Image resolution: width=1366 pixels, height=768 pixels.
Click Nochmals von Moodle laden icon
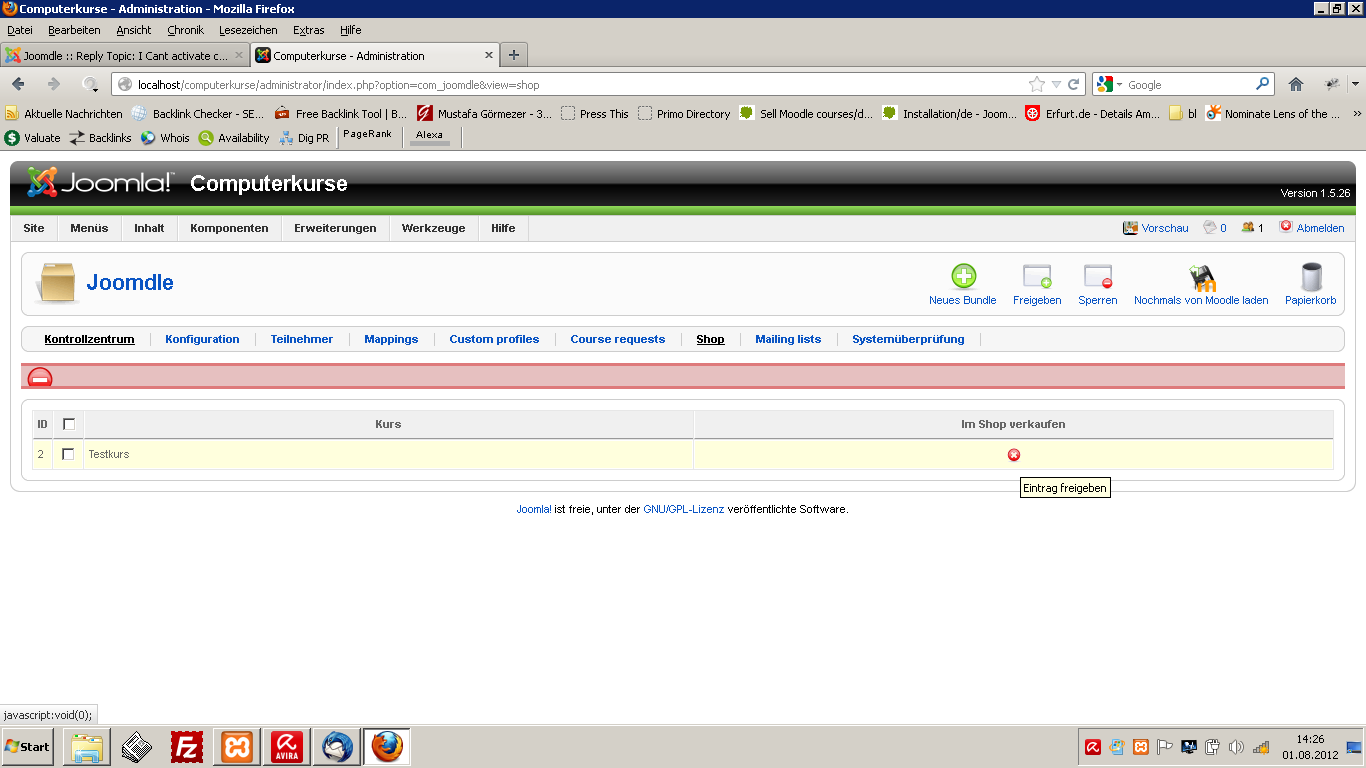pos(1200,278)
